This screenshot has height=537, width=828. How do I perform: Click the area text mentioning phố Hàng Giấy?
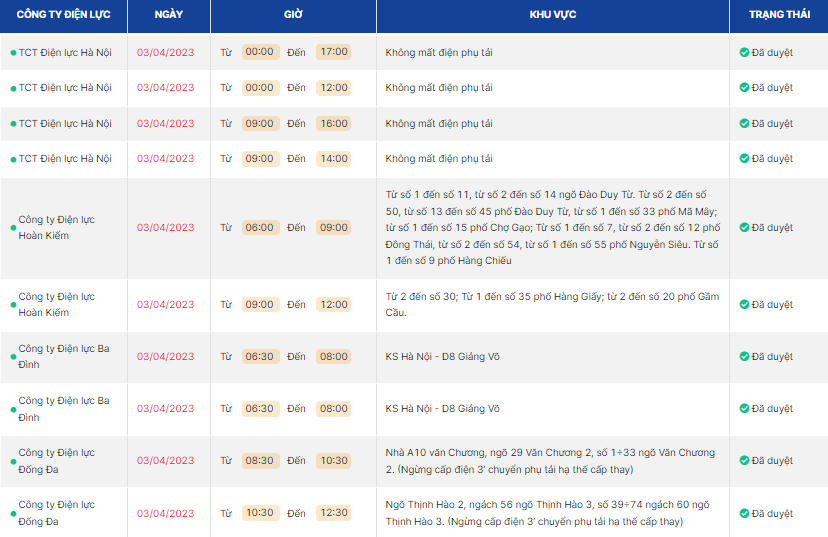[x=552, y=305]
